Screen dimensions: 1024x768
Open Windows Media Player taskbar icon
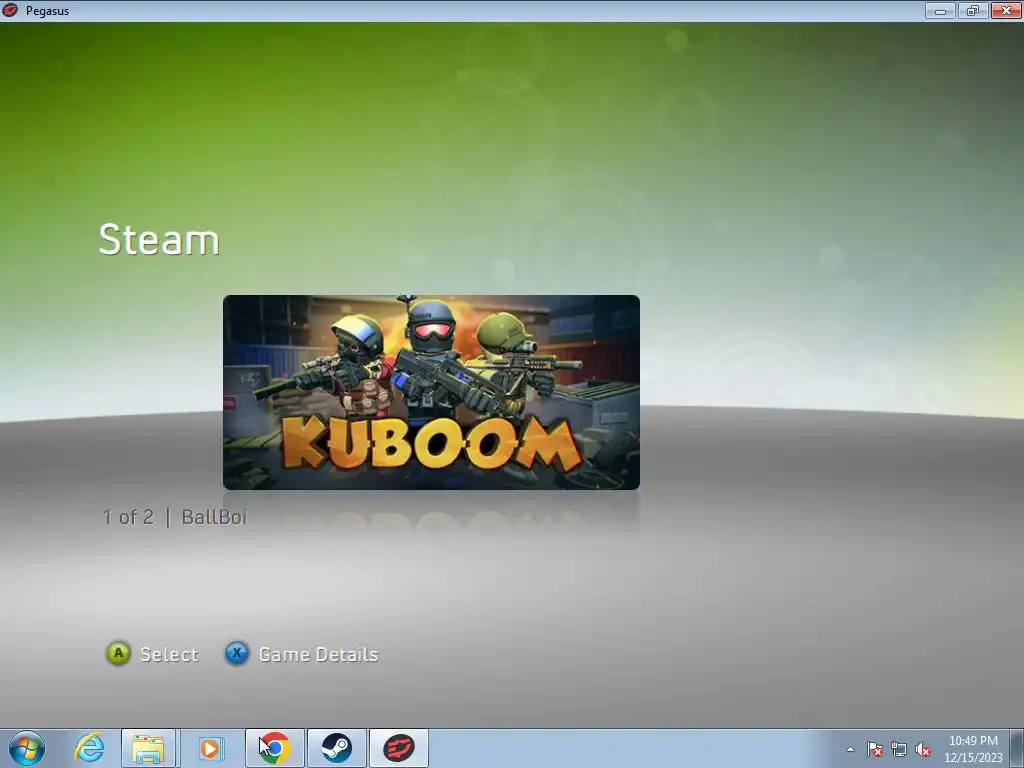tap(210, 748)
